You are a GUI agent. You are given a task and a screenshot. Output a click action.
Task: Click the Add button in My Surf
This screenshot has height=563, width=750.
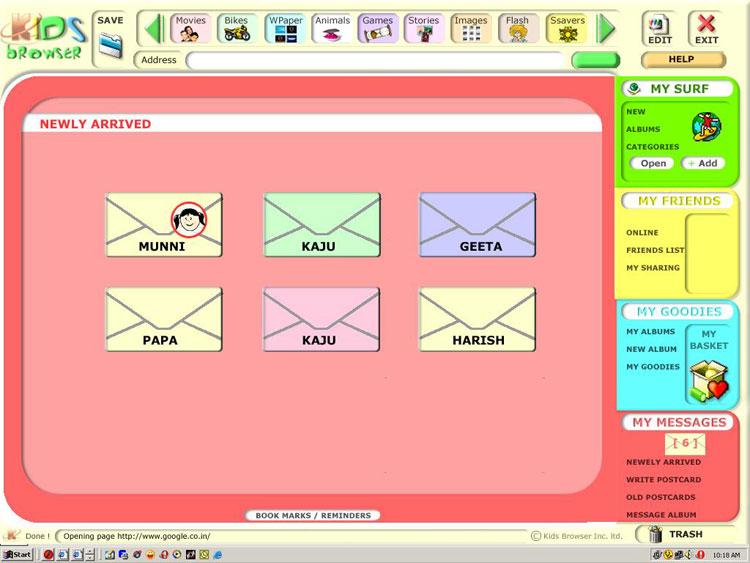(x=703, y=163)
